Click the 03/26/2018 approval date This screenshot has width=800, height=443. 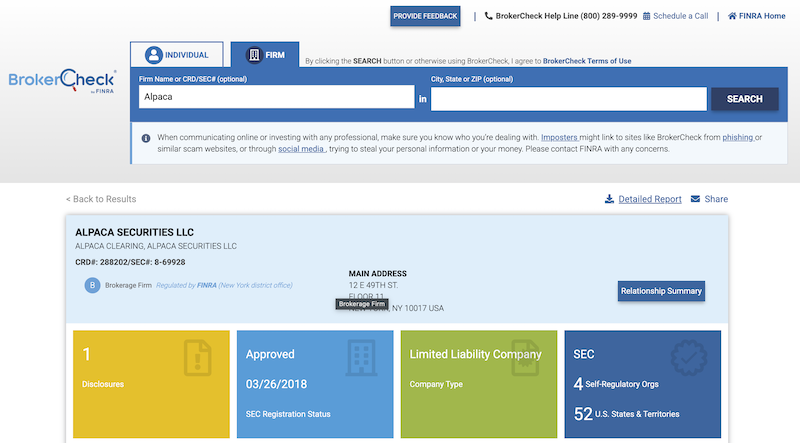tap(277, 384)
